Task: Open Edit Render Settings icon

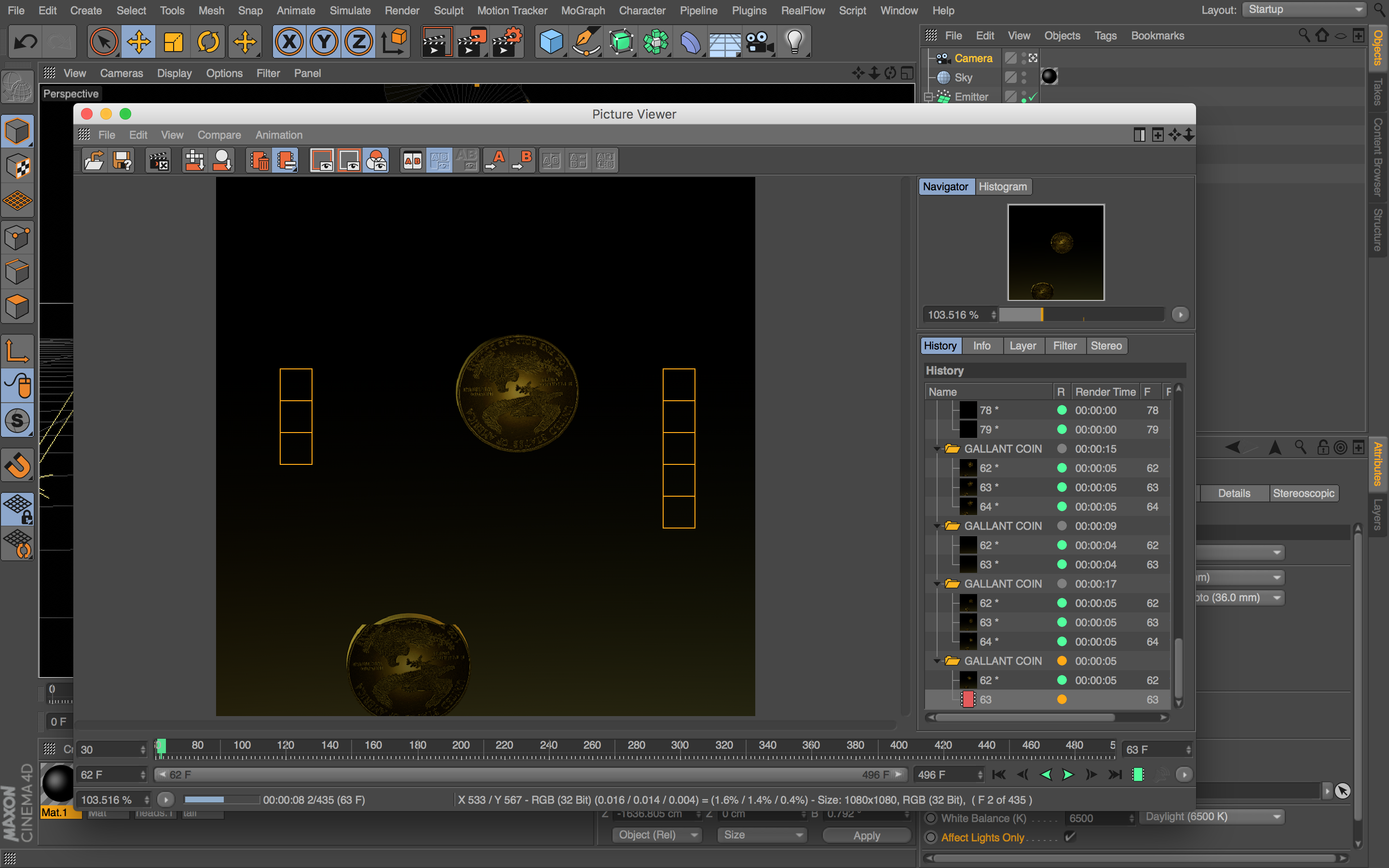Action: tap(506, 41)
